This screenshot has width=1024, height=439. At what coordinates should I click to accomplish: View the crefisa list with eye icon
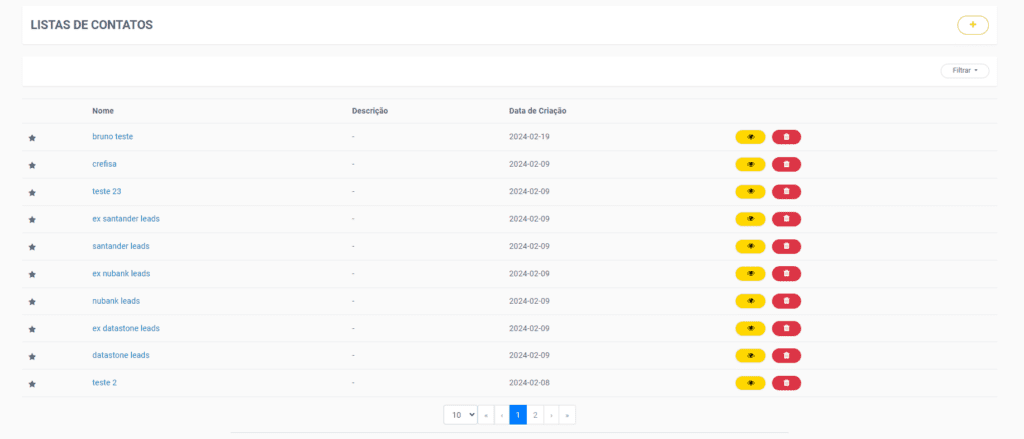pos(750,165)
